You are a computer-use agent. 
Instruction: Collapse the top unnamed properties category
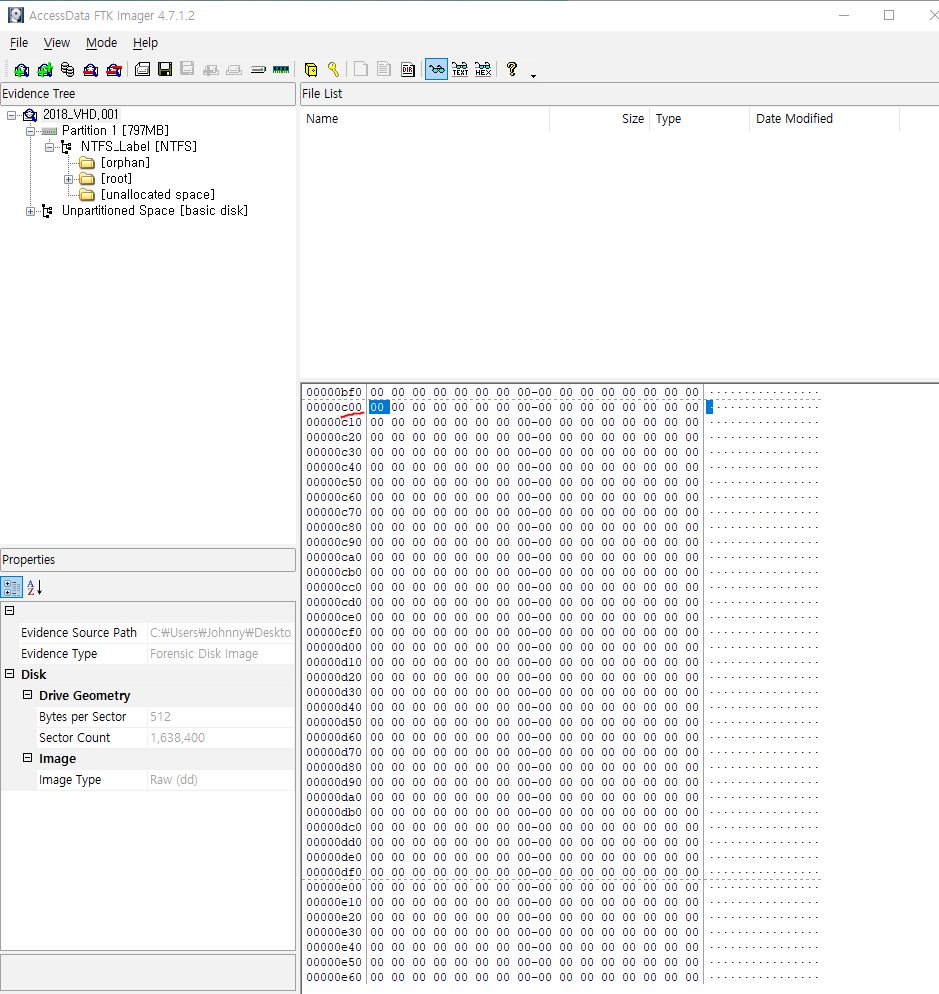(10, 610)
